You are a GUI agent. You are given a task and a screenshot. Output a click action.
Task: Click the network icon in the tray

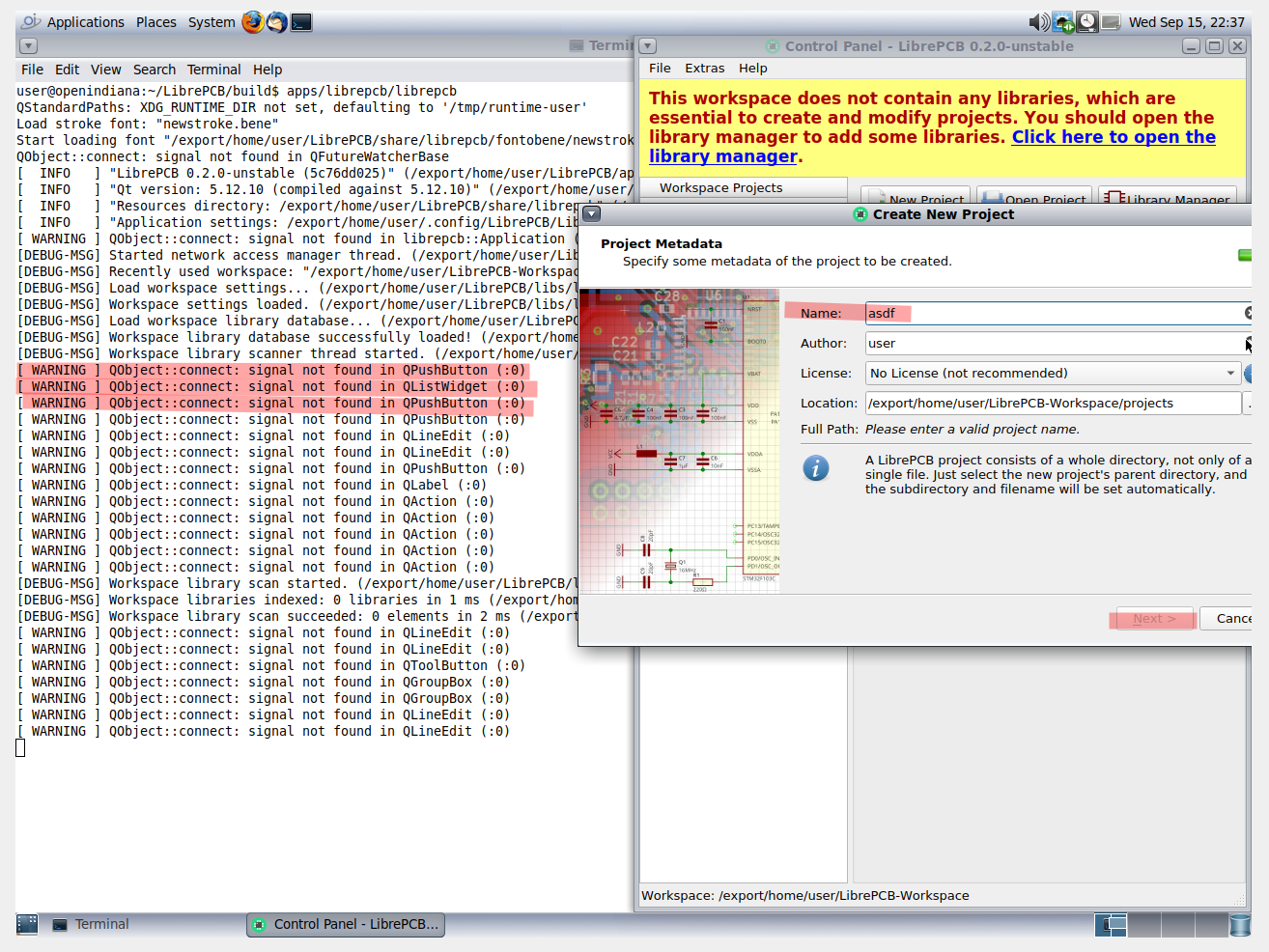pos(1062,21)
